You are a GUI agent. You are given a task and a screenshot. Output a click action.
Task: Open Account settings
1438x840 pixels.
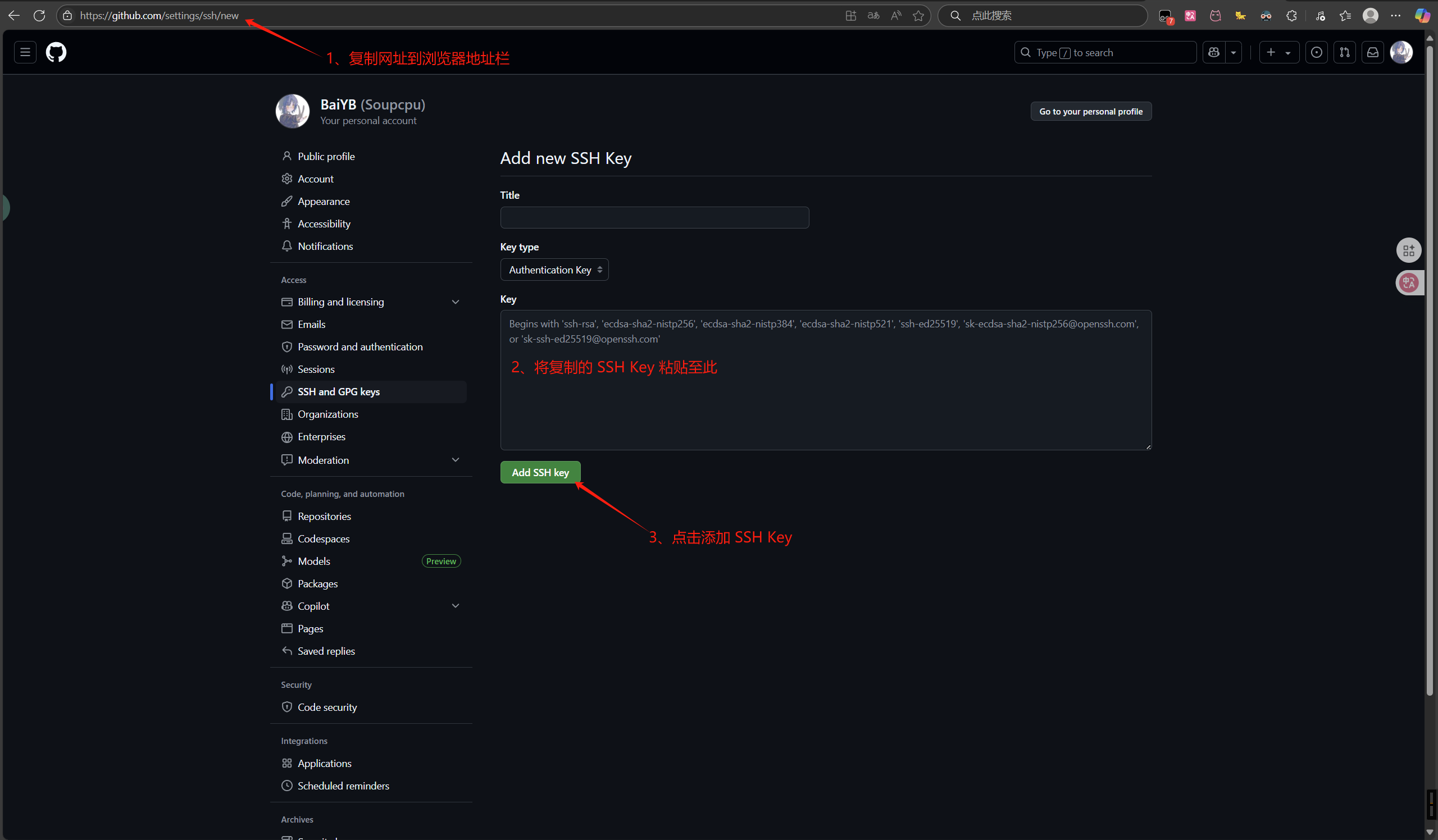(x=371, y=179)
